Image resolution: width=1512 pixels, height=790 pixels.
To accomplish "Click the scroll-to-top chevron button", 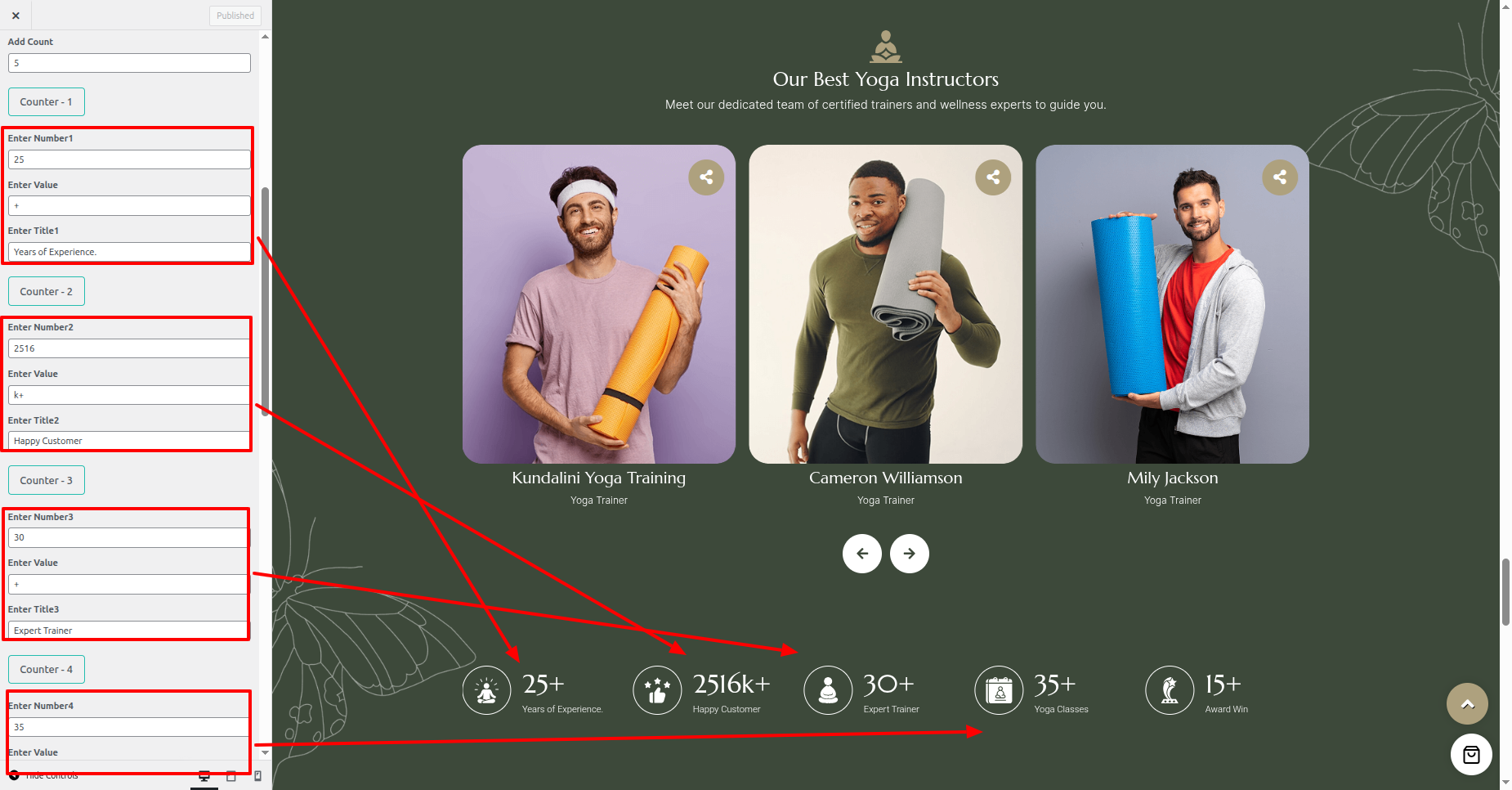I will coord(1467,704).
